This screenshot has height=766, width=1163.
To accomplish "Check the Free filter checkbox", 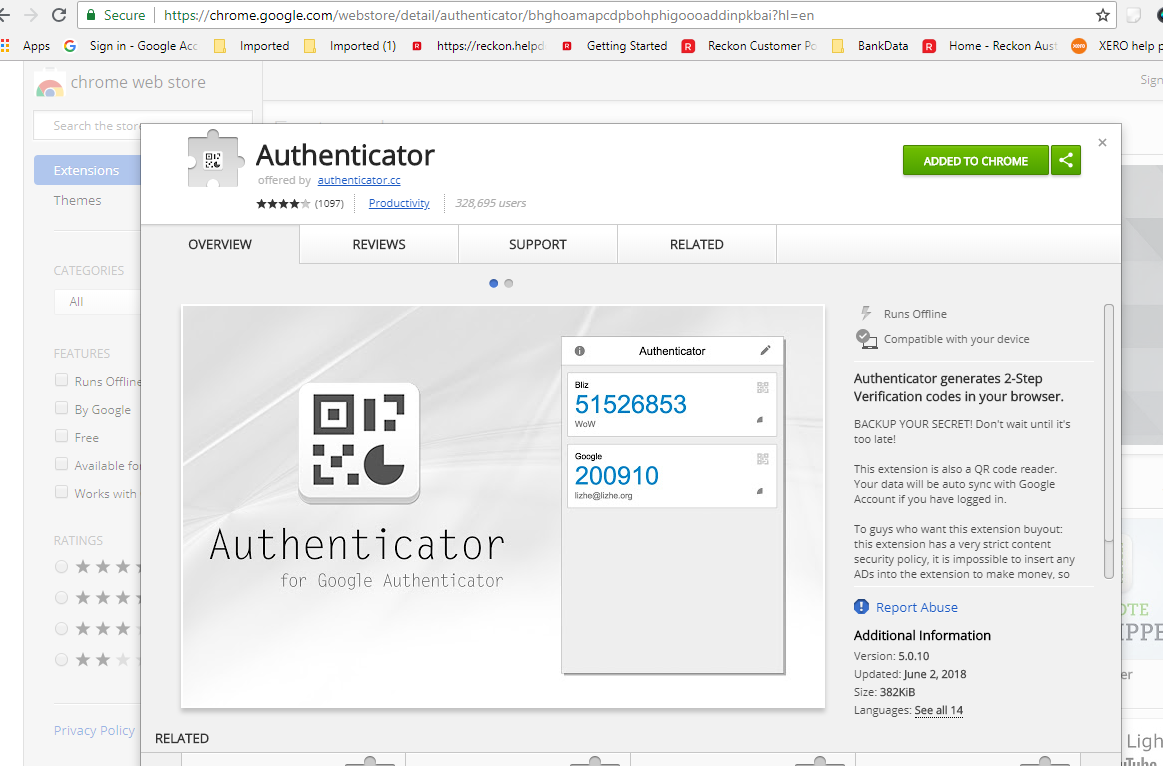I will click(62, 437).
